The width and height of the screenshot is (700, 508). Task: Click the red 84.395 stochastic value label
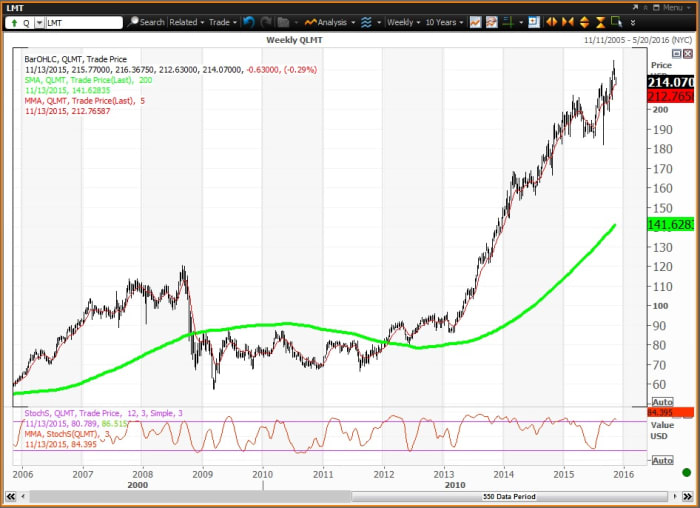[671, 412]
